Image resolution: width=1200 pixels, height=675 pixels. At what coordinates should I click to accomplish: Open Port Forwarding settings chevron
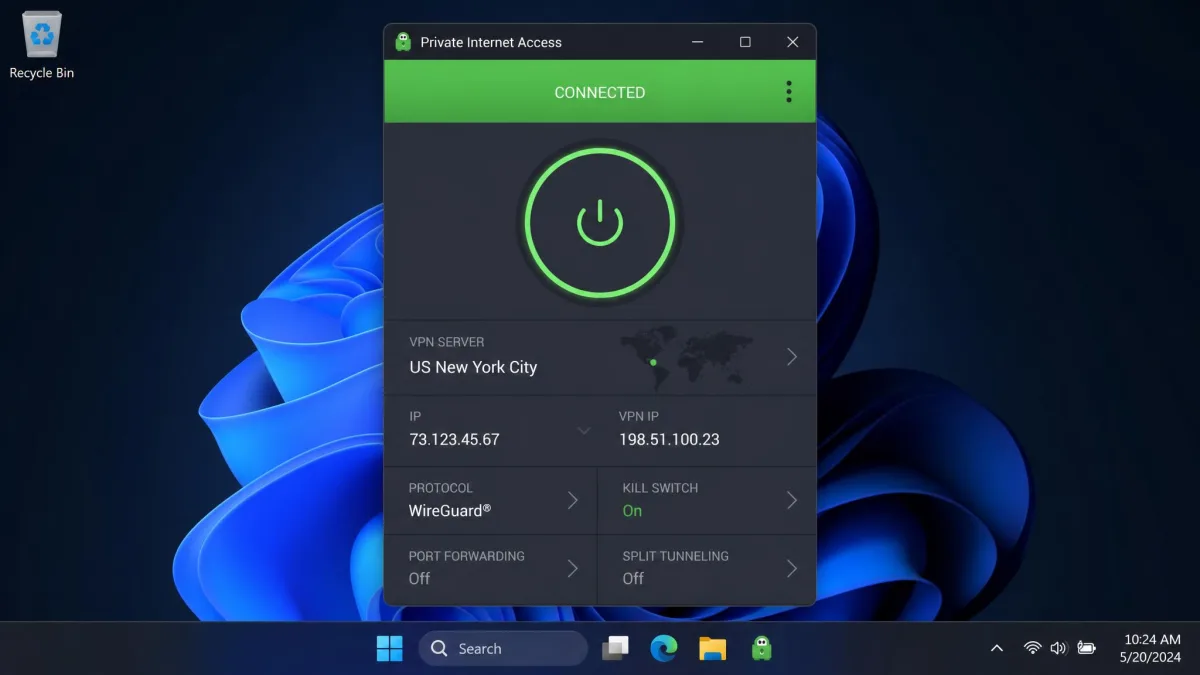tap(573, 568)
